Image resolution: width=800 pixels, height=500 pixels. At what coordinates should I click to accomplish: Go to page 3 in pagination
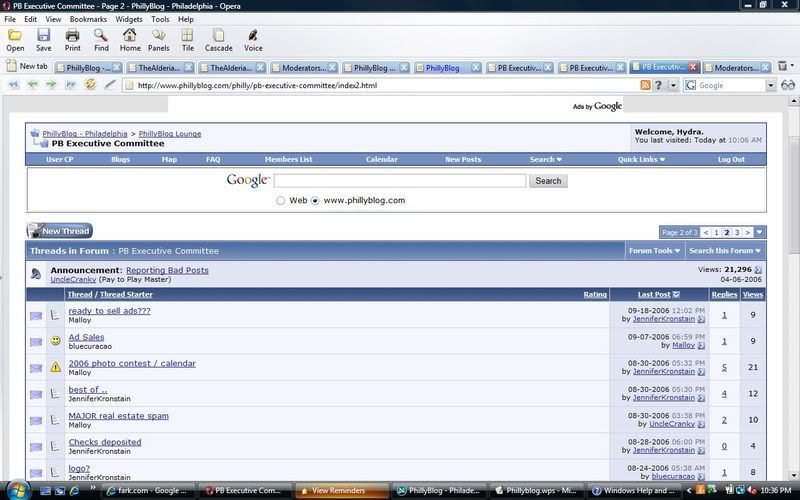[737, 232]
